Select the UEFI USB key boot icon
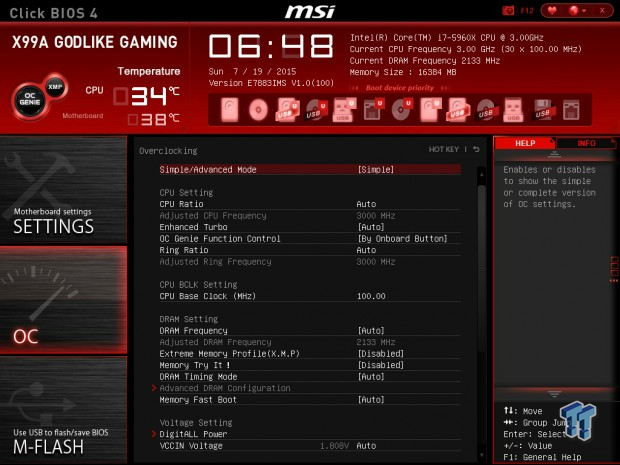 343,110
